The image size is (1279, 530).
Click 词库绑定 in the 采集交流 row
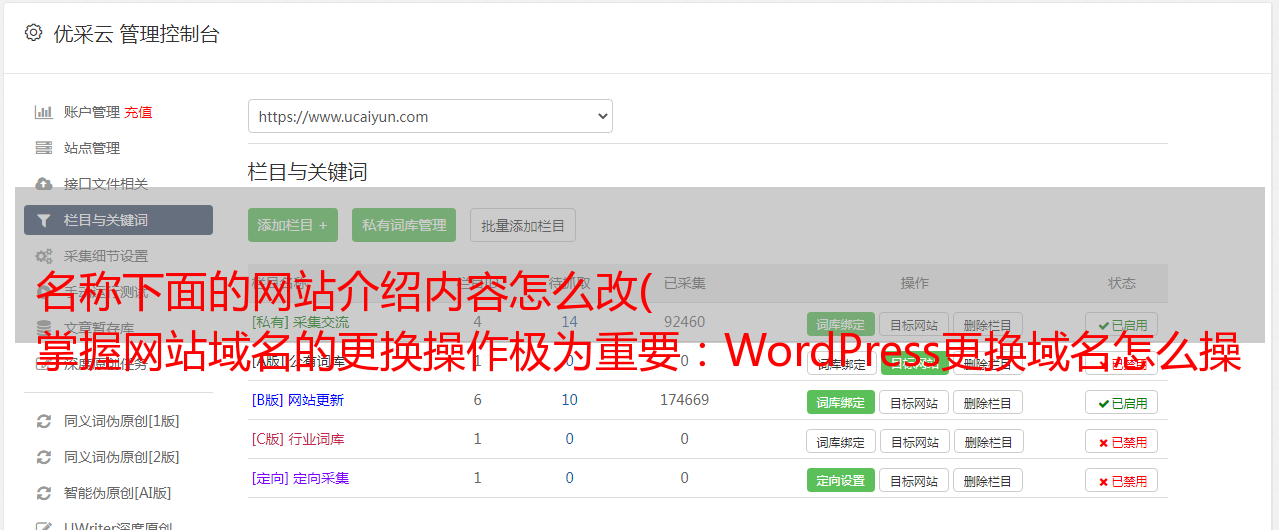coord(841,325)
